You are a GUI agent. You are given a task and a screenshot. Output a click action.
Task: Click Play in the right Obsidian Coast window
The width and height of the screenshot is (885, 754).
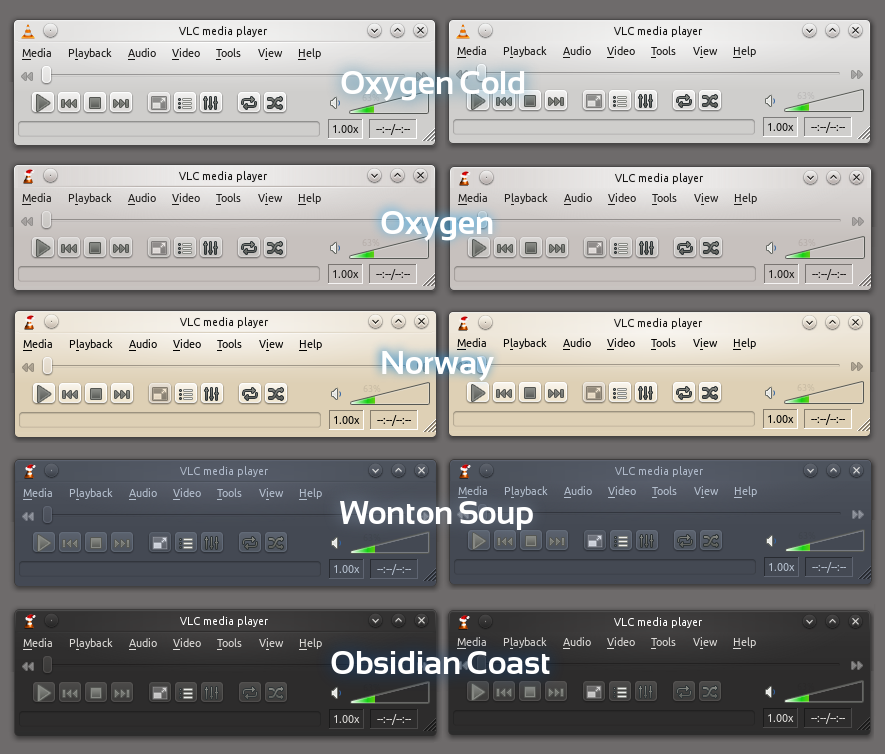coord(477,691)
